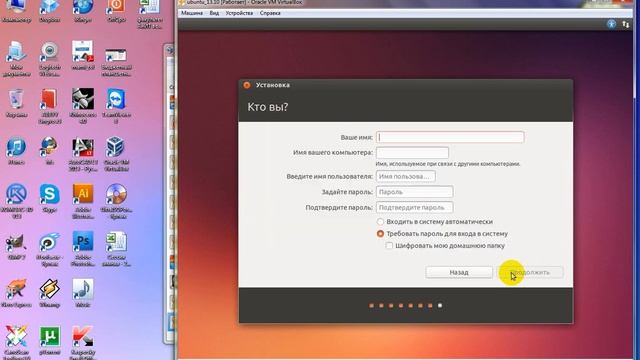Launch the Adobe Illustrator desktop shortcut
This screenshot has height=360, width=640.
click(x=83, y=201)
